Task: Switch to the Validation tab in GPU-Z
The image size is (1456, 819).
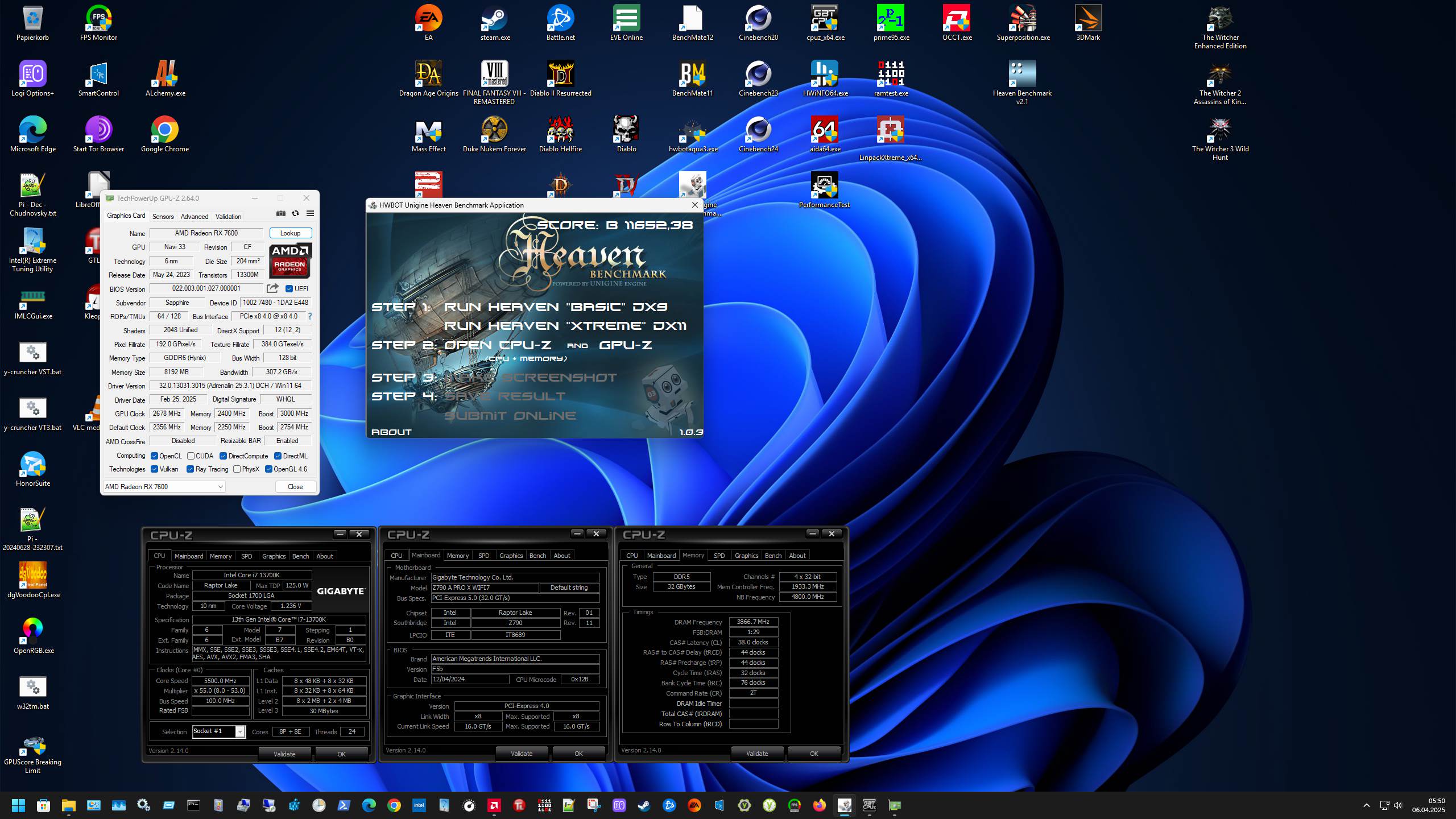Action: 228,217
